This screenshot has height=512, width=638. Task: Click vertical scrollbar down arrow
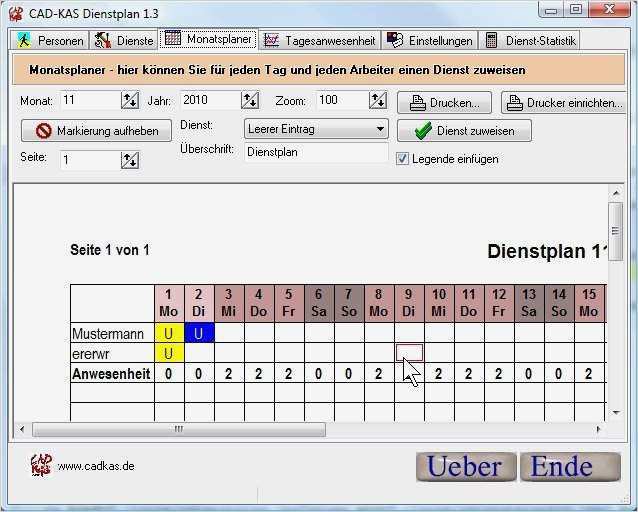(x=616, y=413)
